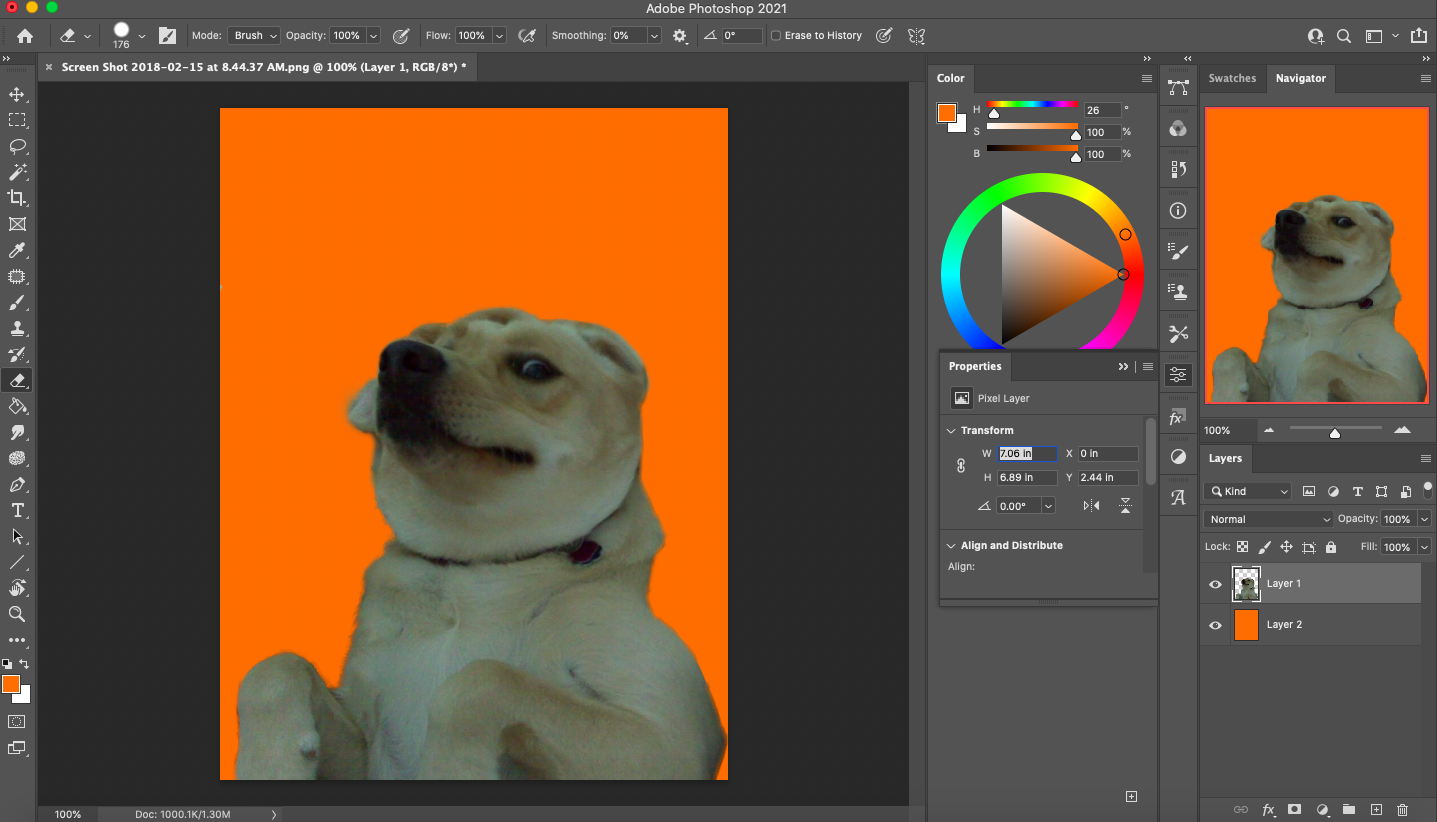Click the search magnifier in the top right

click(x=1345, y=36)
